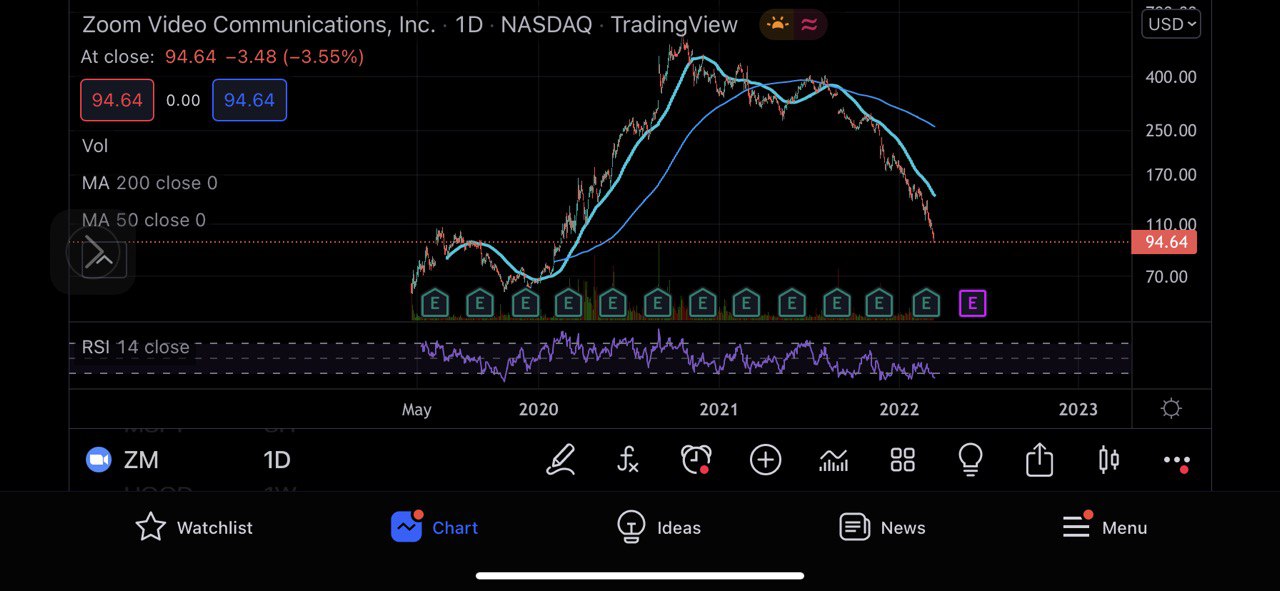The image size is (1280, 591).
Task: Open the drawing tools pen icon
Action: pos(561,460)
